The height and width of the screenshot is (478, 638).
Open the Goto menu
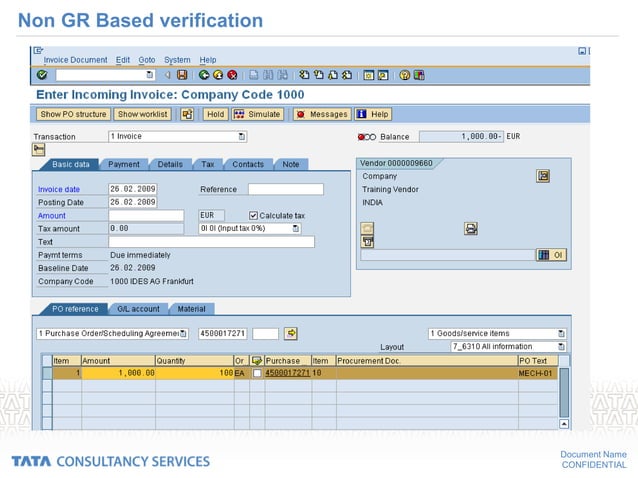tap(146, 60)
